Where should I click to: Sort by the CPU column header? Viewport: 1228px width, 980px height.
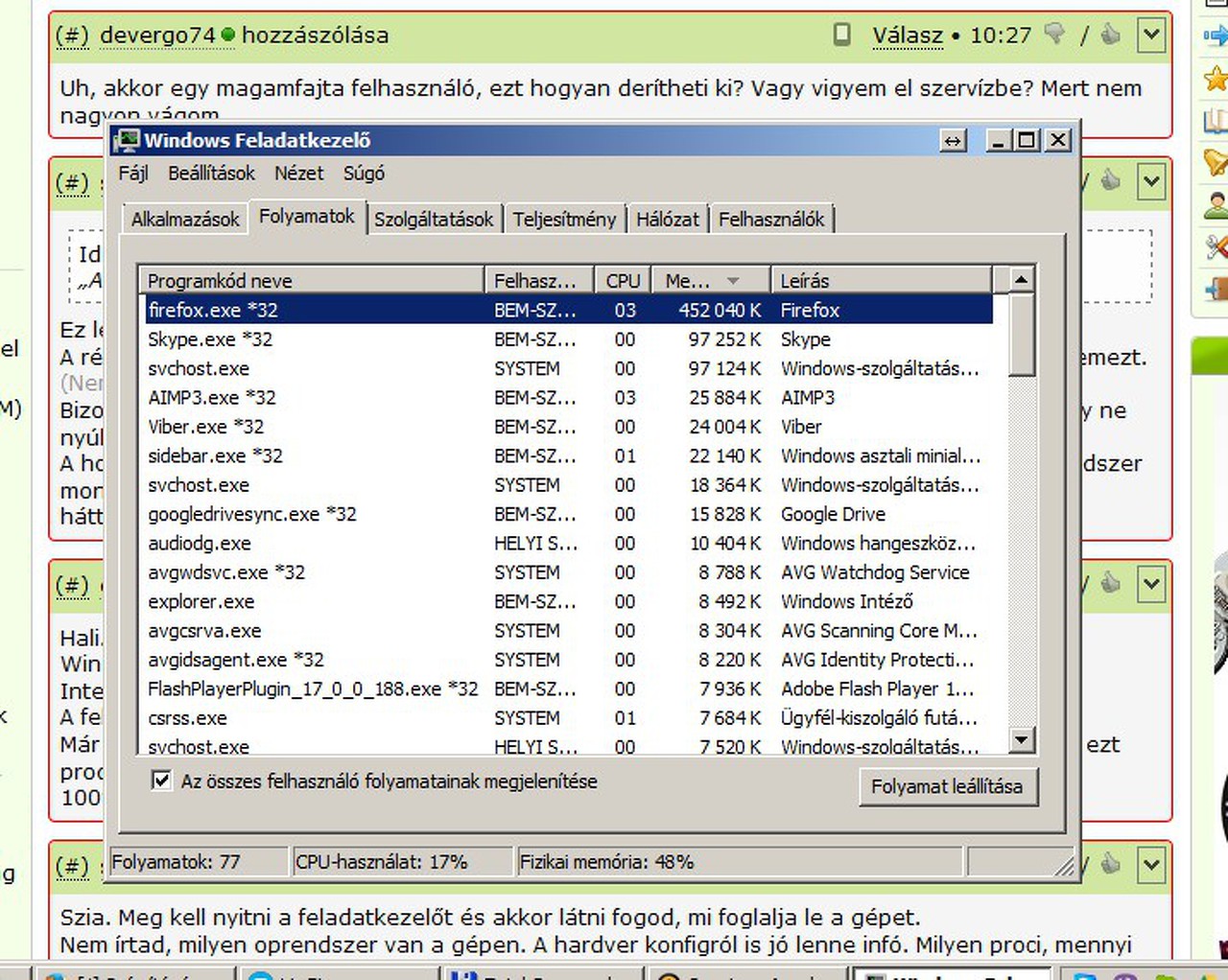coord(623,280)
